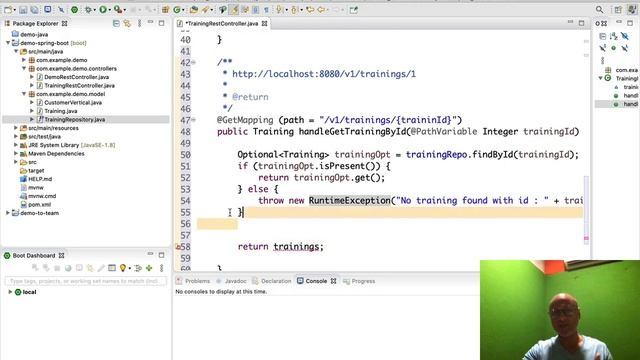Click the New Java Package icon
Viewport: 640px width, 360px height.
click(x=165, y=9)
